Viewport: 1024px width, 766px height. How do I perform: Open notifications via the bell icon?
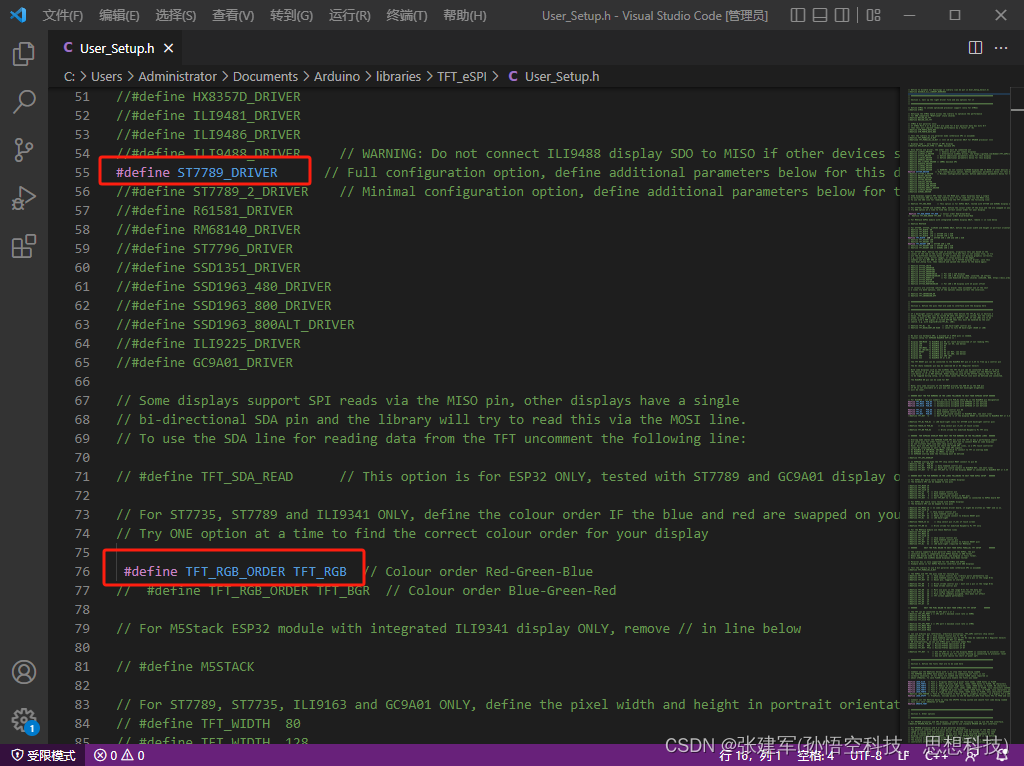point(1001,755)
